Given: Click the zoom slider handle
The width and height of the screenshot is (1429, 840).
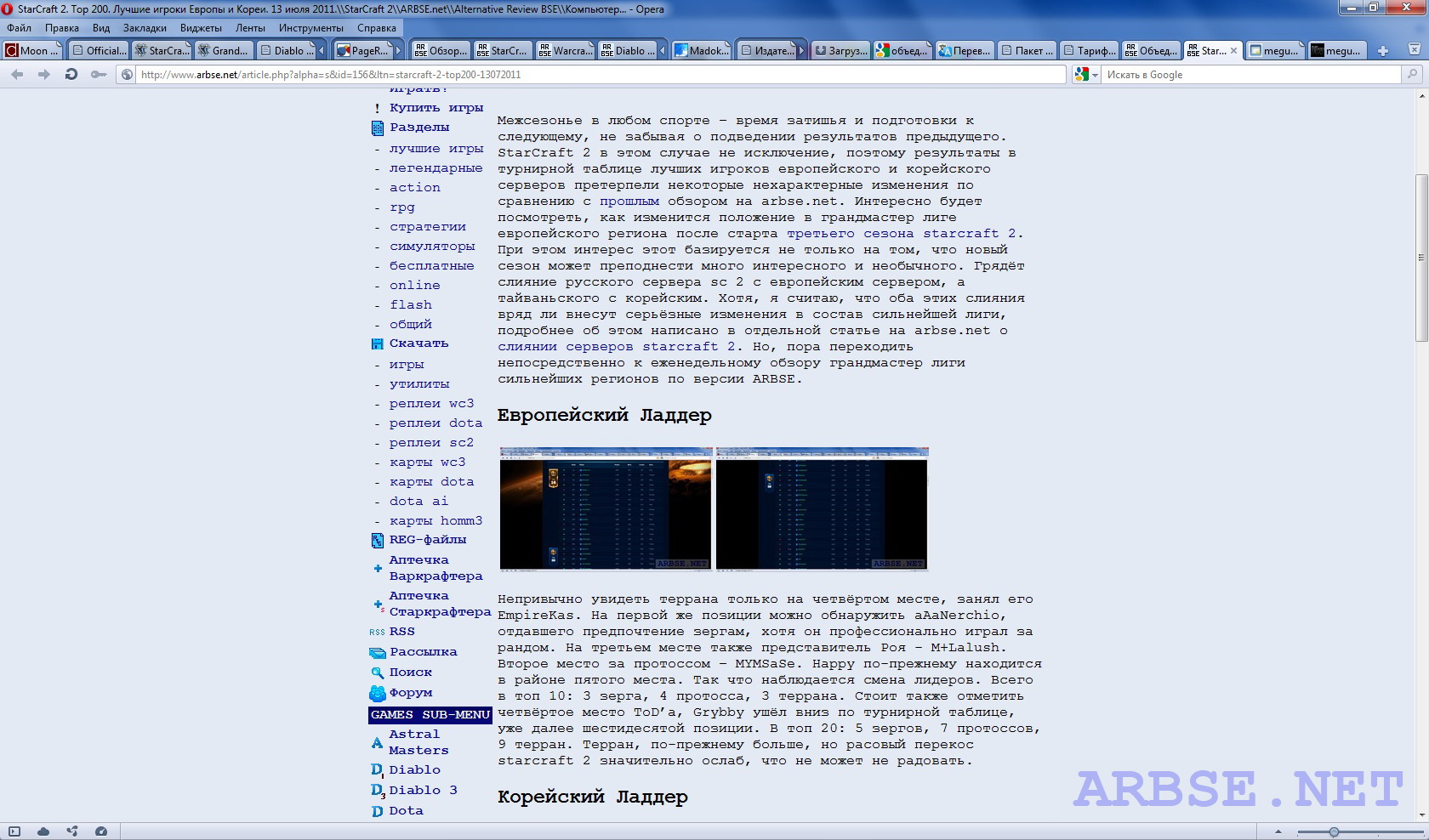Looking at the screenshot, I should point(1334,831).
